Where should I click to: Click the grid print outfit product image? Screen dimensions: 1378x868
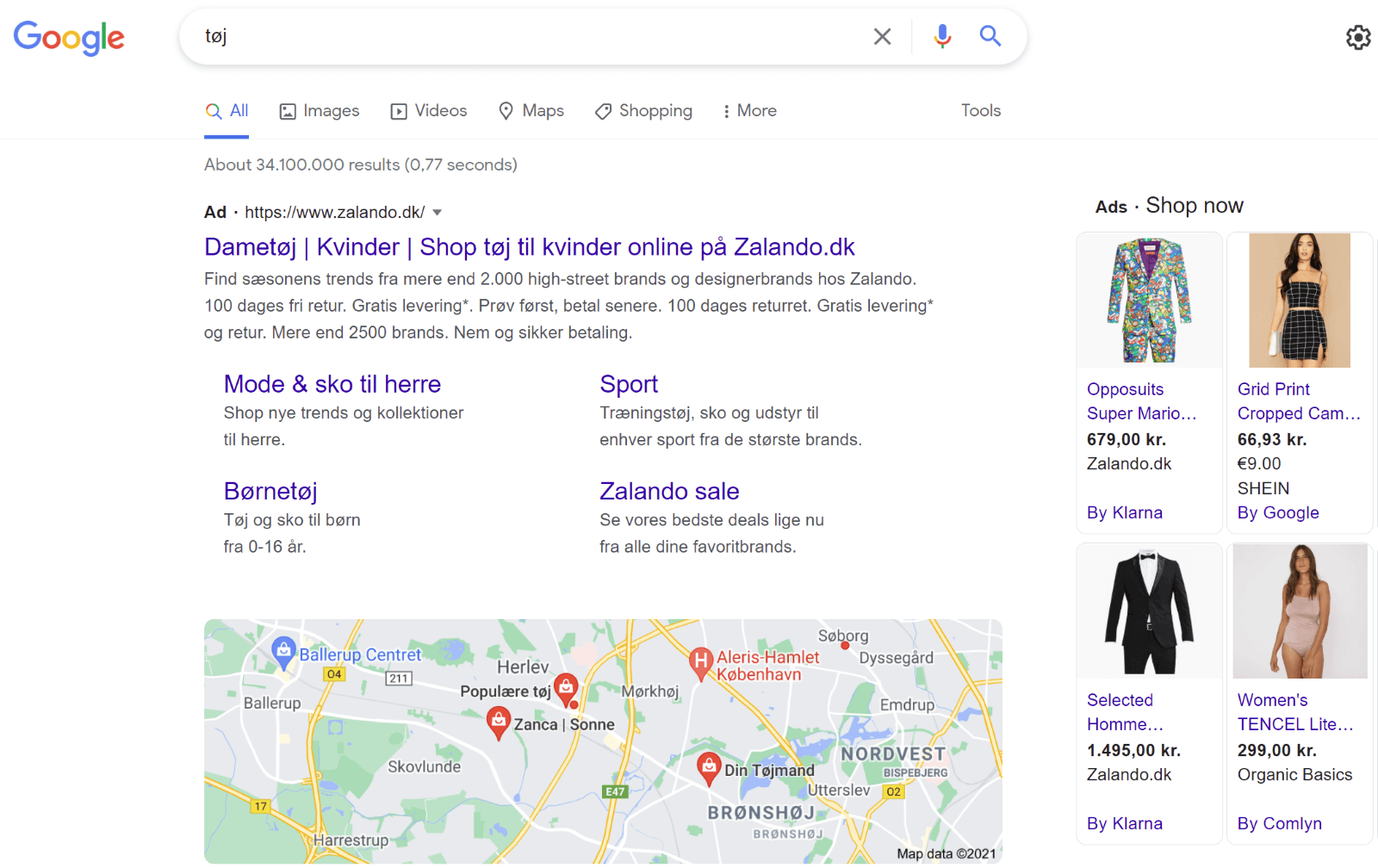1300,301
